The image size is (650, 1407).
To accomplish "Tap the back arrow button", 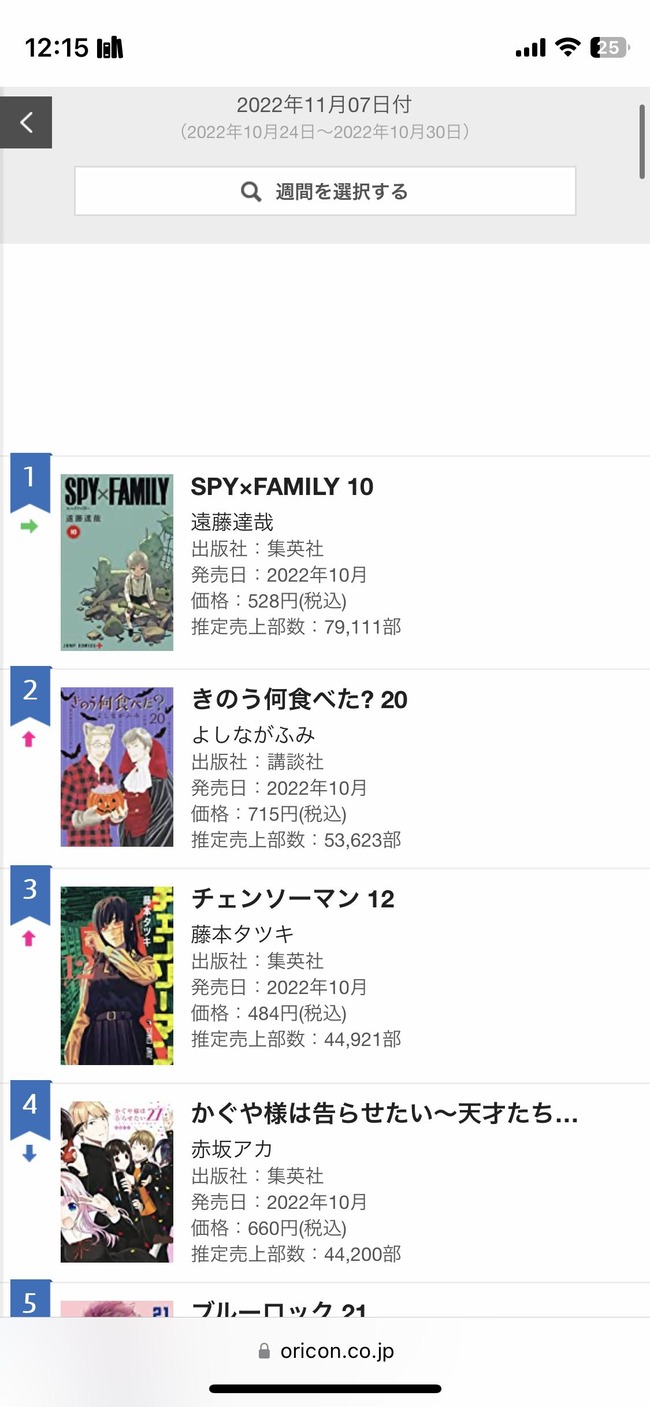I will [x=26, y=122].
